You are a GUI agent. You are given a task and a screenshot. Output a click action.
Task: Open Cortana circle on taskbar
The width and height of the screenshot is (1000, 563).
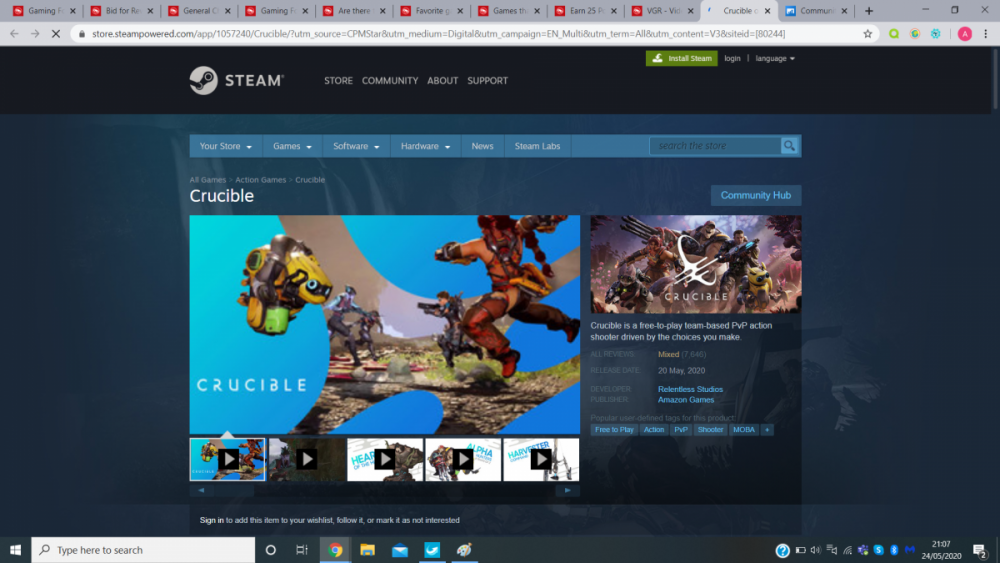point(270,550)
